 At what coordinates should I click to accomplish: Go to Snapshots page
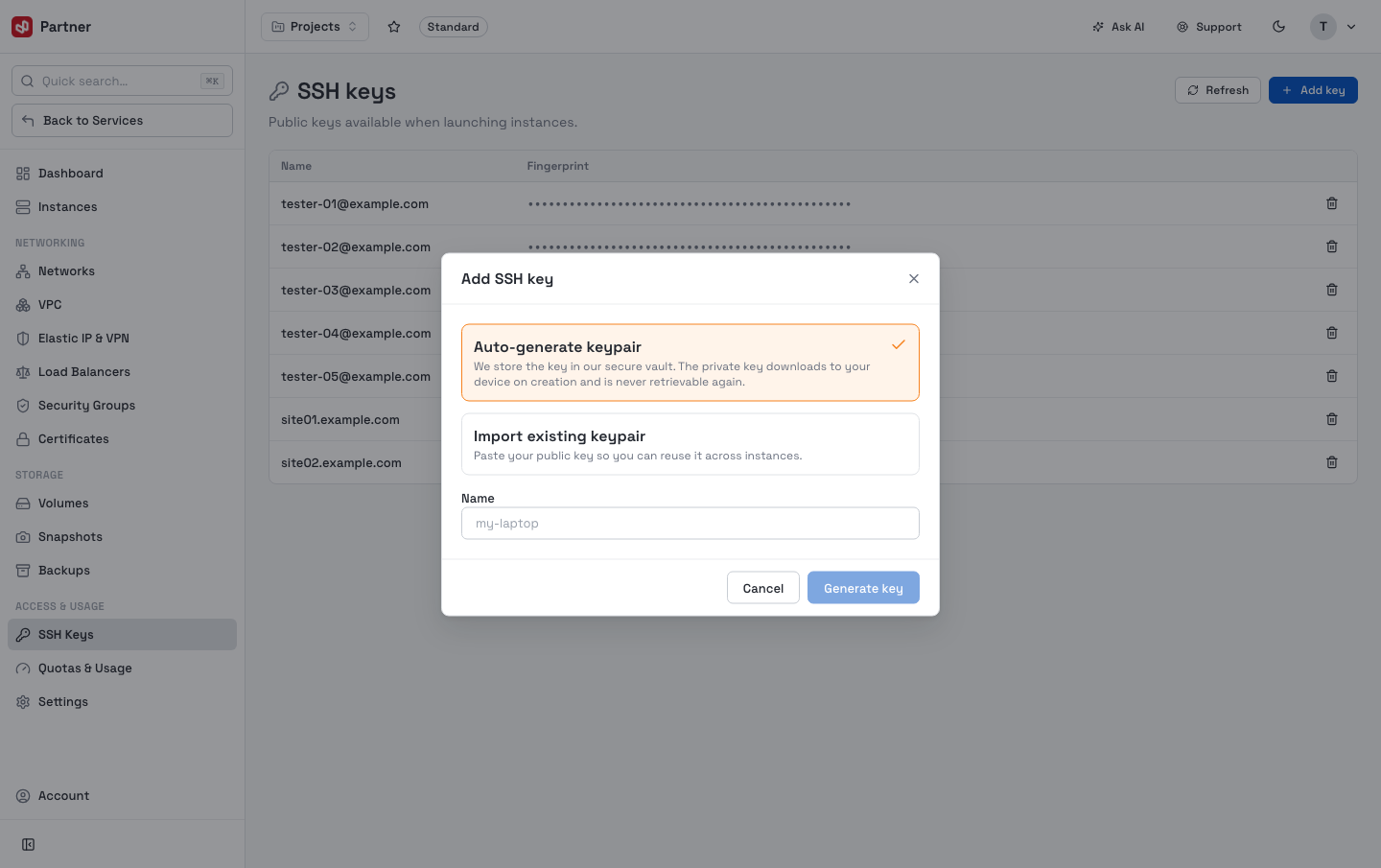(x=122, y=537)
